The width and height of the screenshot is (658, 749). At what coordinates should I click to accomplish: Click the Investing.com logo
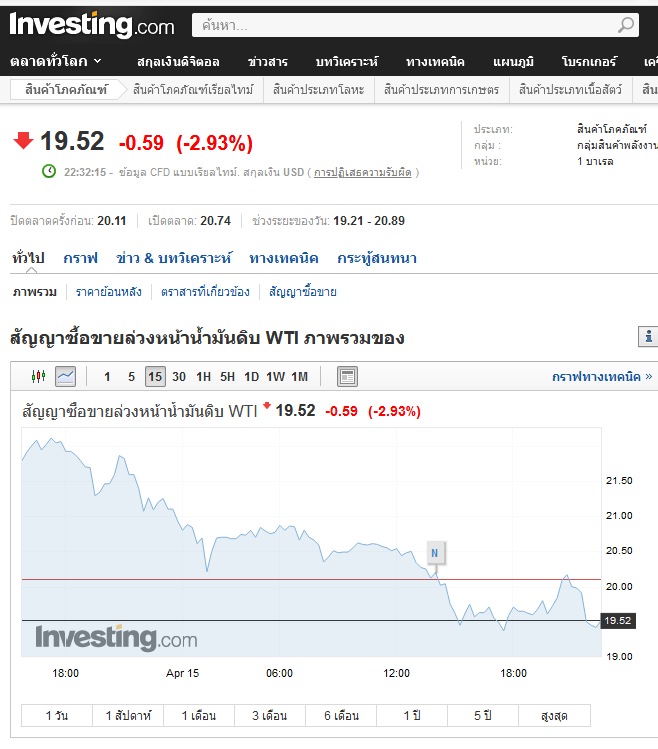tap(92, 25)
